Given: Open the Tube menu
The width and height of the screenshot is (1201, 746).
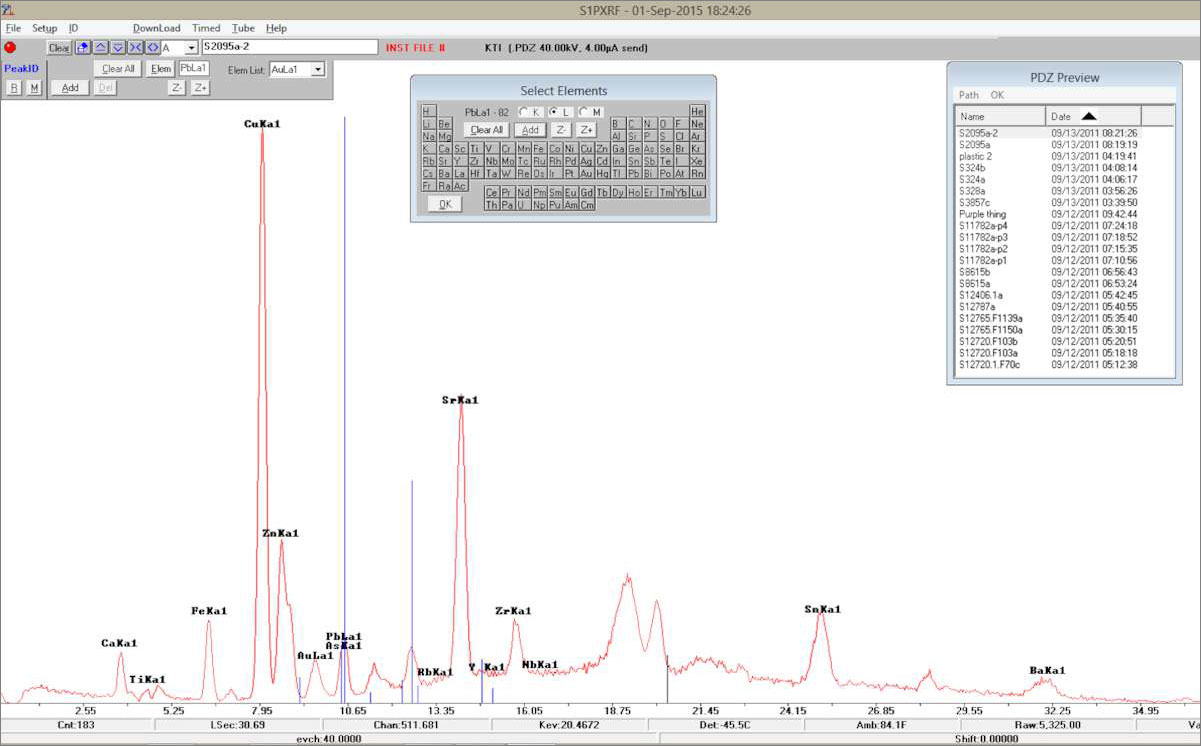Looking at the screenshot, I should point(243,28).
